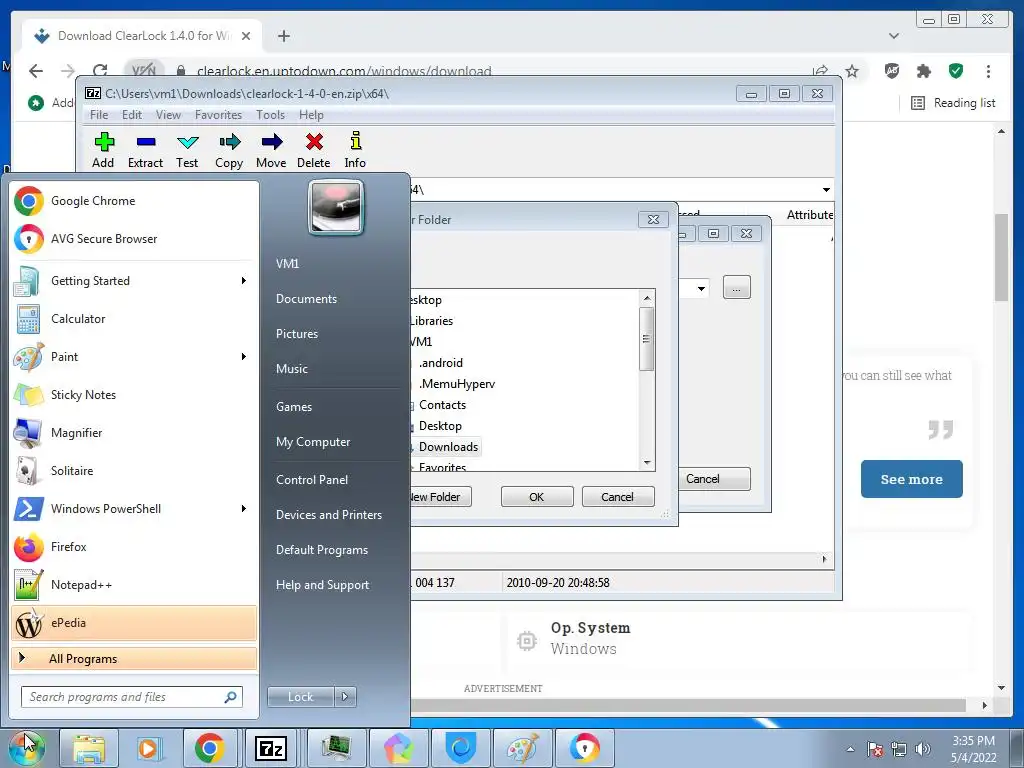The height and width of the screenshot is (768, 1024).
Task: Expand Windows PowerShell submenu arrow
Action: pos(244,509)
